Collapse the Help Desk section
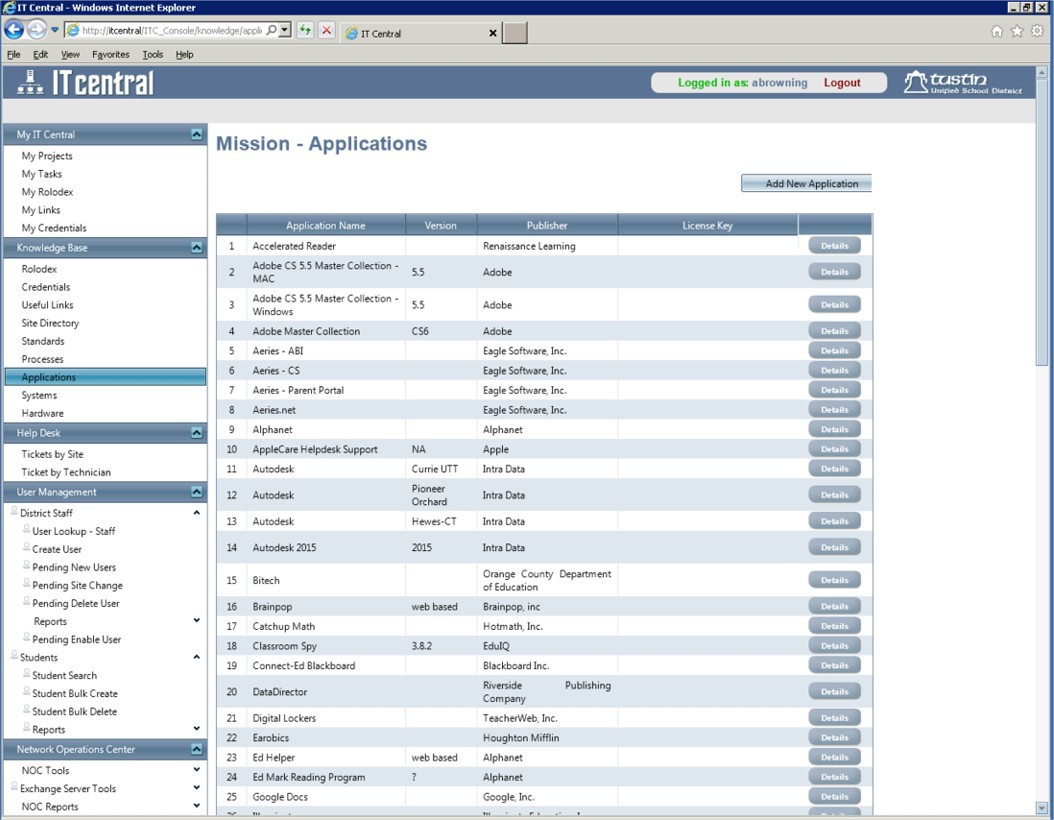This screenshot has width=1054, height=820. point(196,433)
